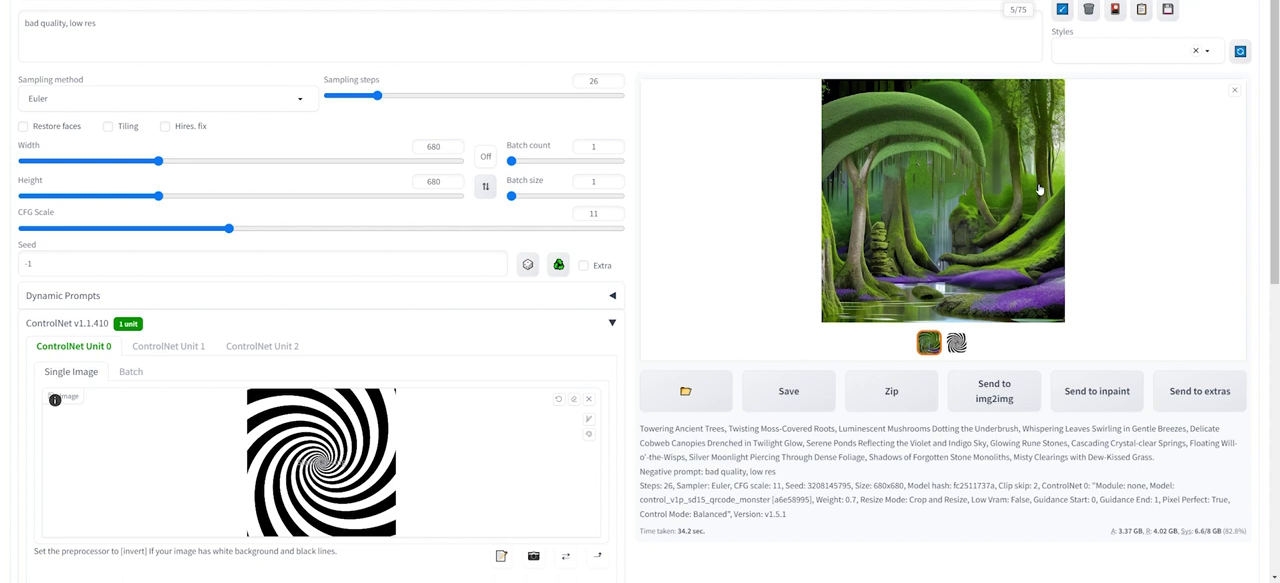Adjust the CFG Scale slider
Screen dimensions: 1280x583
(321, 228)
